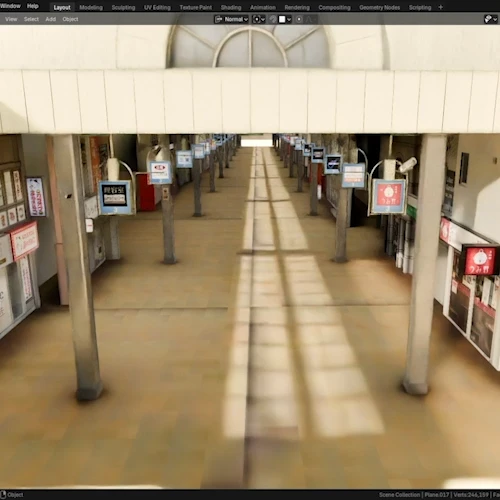Switch to the Rendering workspace tab
500x500 pixels.
coord(297,7)
